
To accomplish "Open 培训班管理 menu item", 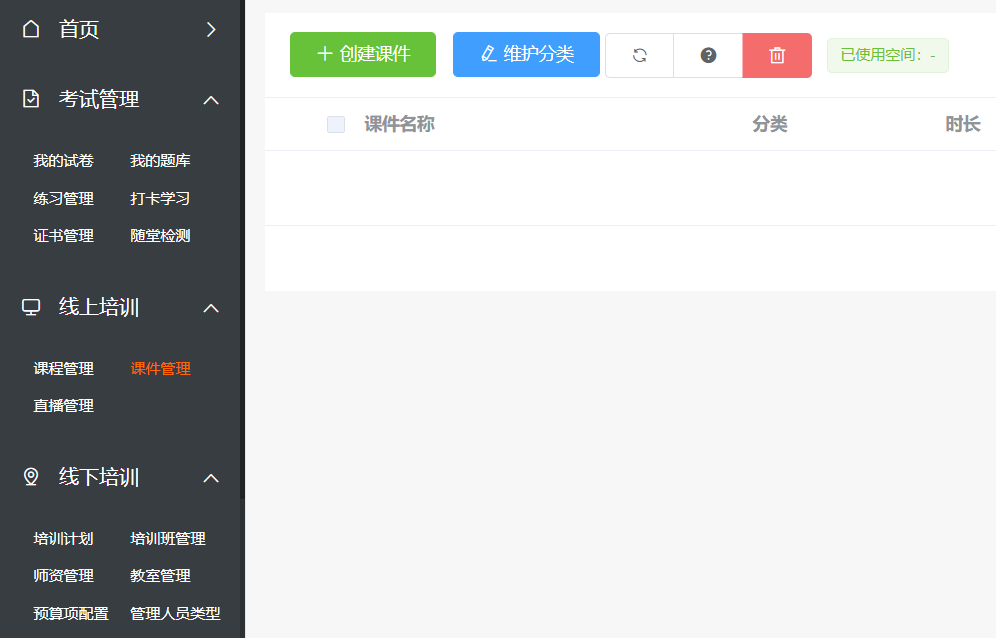I will (168, 539).
